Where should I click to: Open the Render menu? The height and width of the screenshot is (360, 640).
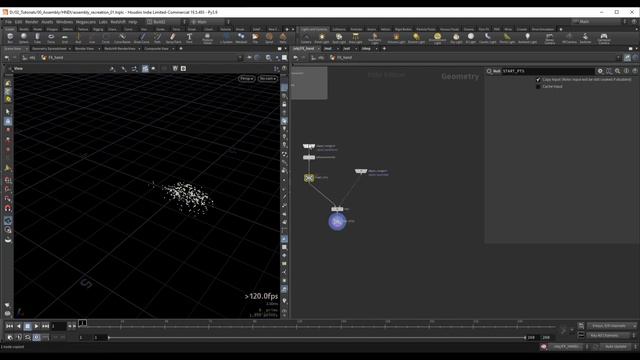point(31,22)
